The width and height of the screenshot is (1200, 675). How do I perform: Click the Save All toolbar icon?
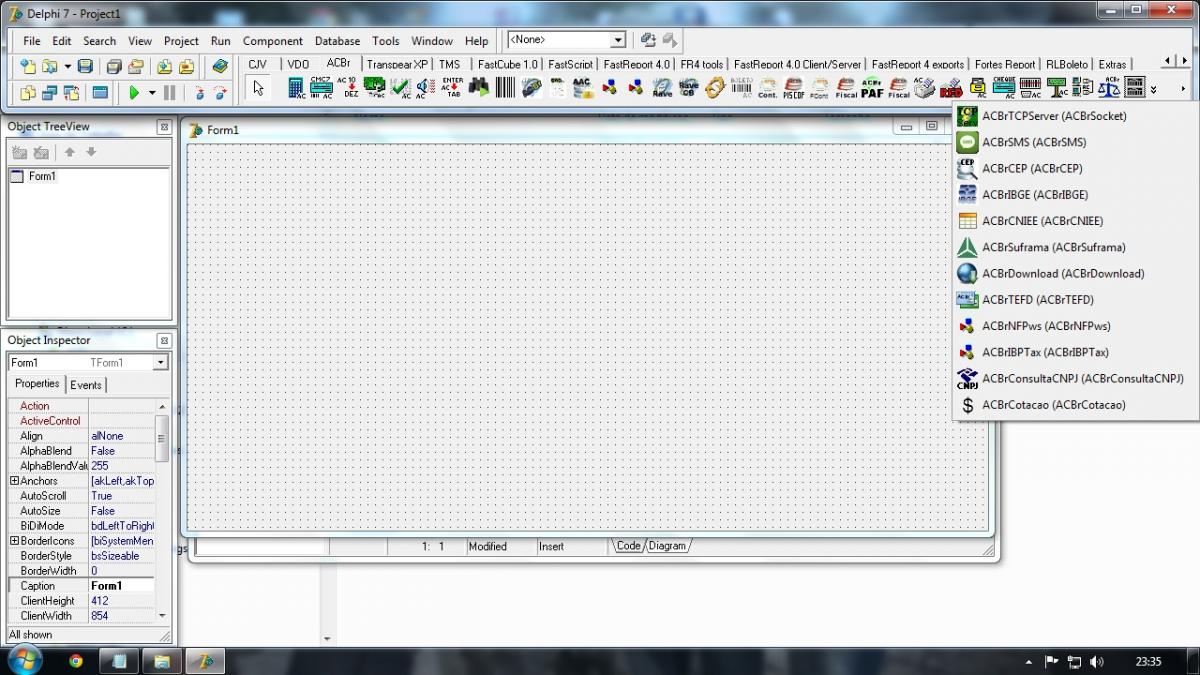114,66
